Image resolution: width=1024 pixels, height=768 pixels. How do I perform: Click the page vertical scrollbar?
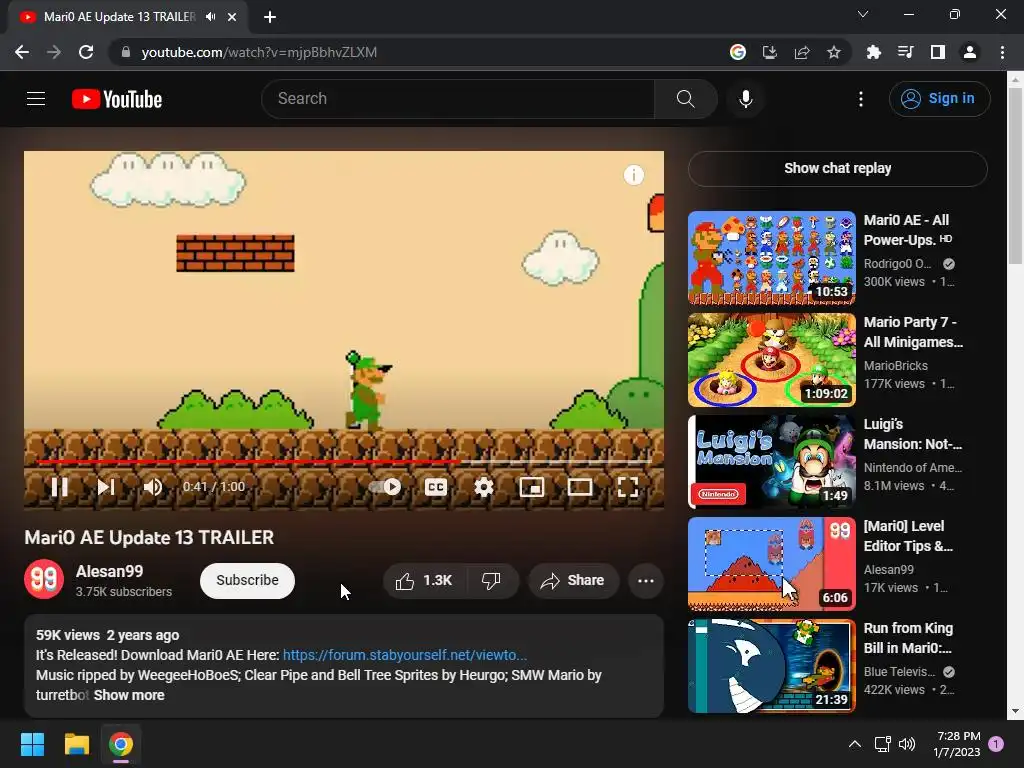[x=1015, y=176]
